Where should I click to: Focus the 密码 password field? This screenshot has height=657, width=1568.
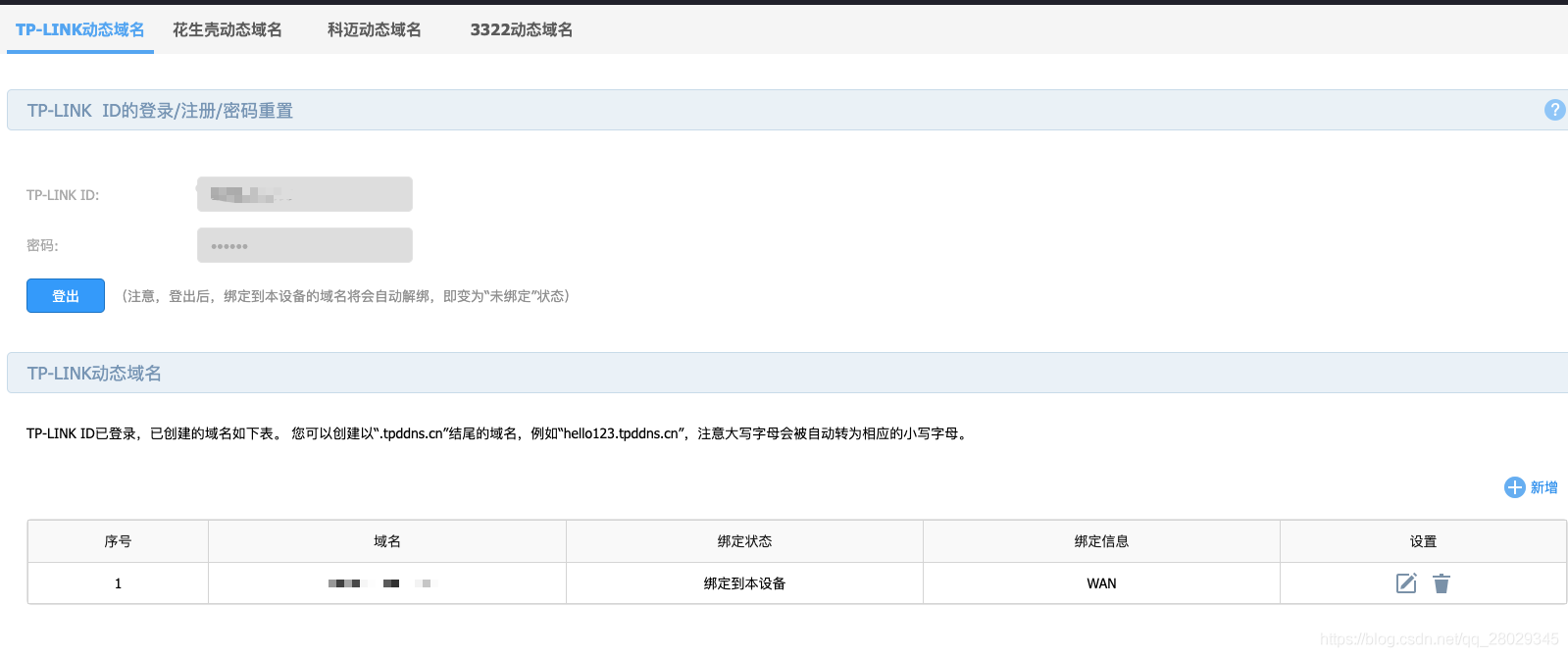(x=305, y=245)
